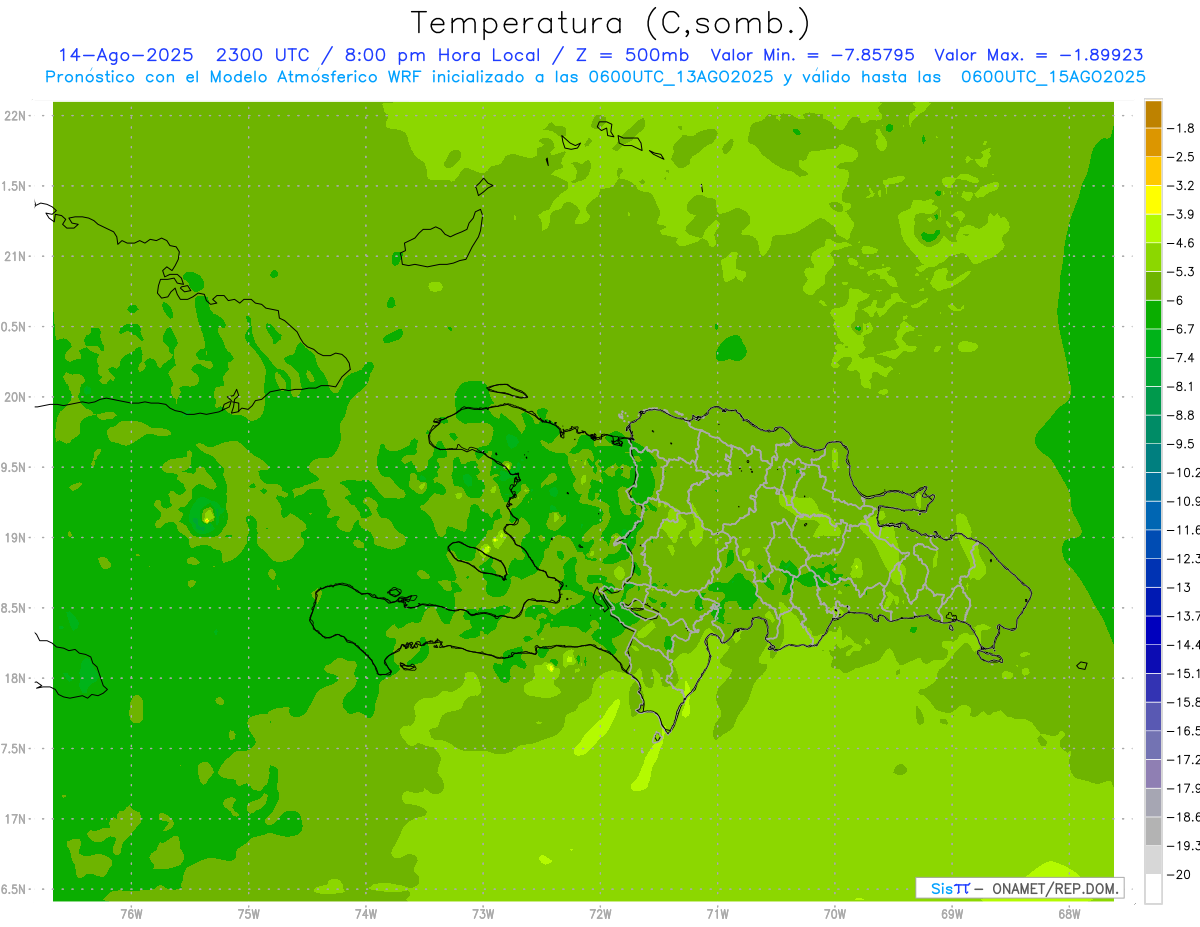1200x927 pixels.
Task: Click the '-20' legend value
Action: [1178, 874]
